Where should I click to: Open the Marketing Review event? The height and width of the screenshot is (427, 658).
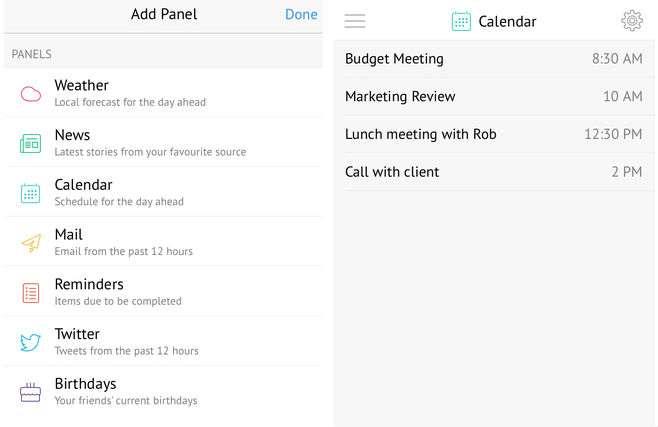pos(494,96)
